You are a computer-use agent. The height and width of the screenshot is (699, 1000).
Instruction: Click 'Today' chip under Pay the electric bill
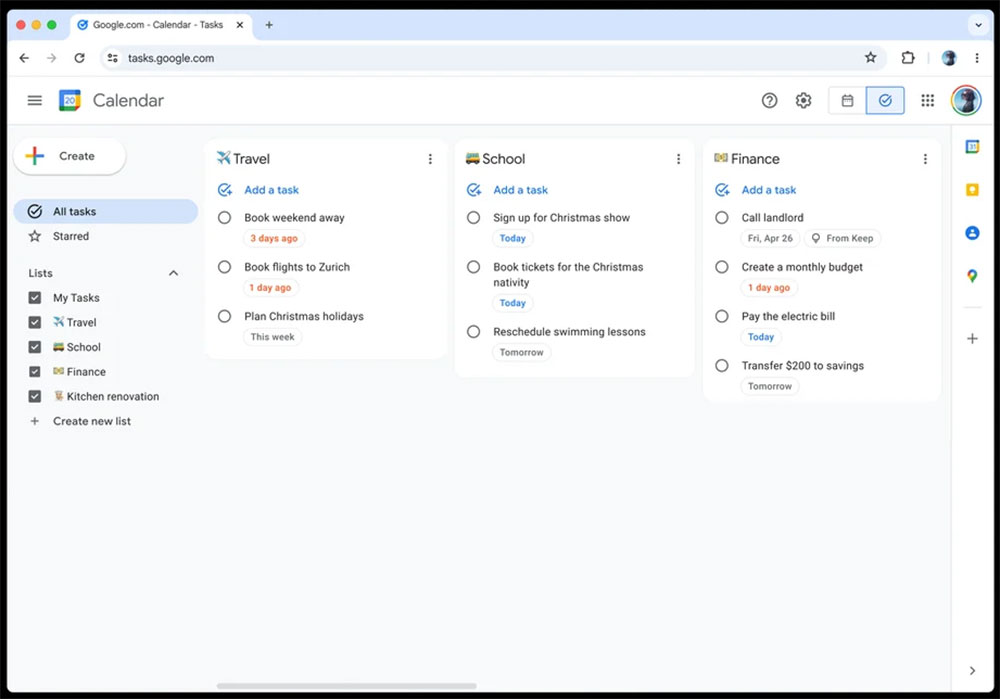[x=760, y=337]
